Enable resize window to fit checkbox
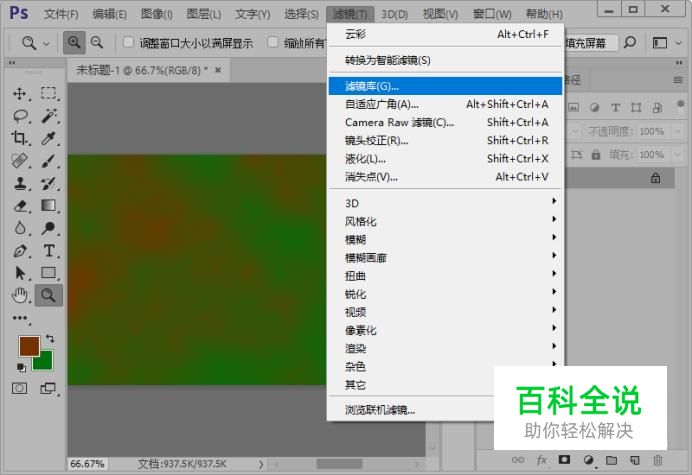This screenshot has width=692, height=475. tap(128, 42)
